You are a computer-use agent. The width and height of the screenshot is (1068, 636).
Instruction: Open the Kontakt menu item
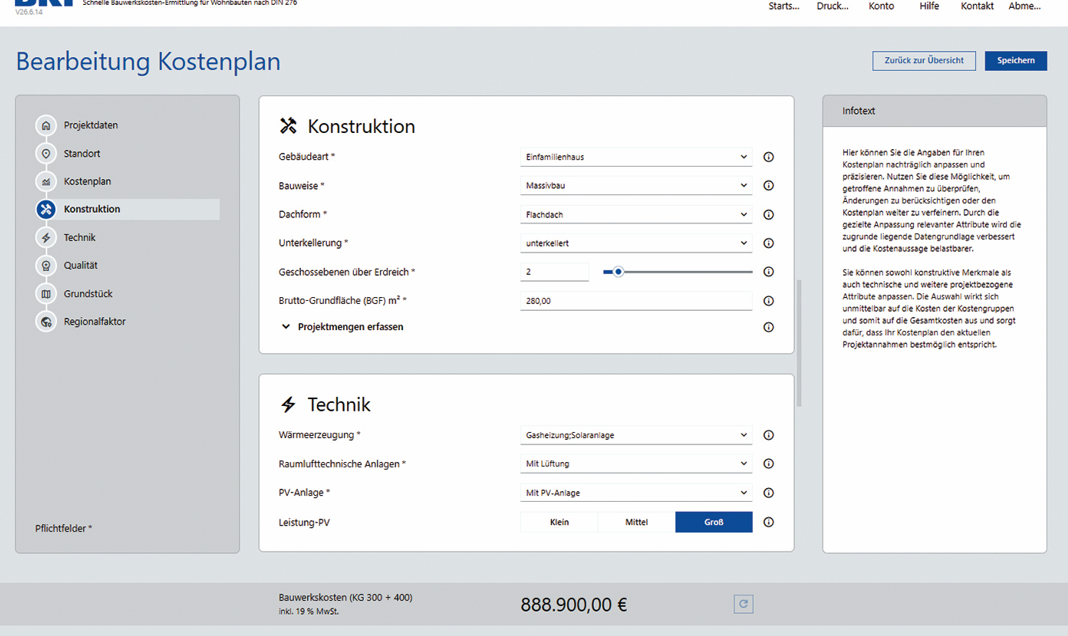[977, 6]
